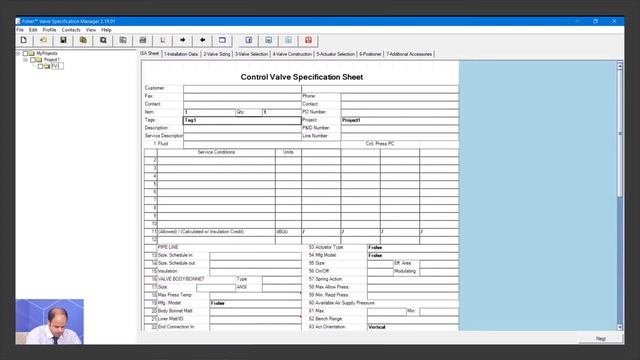Click the Phone input field
640x360 pixels.
[400, 96]
